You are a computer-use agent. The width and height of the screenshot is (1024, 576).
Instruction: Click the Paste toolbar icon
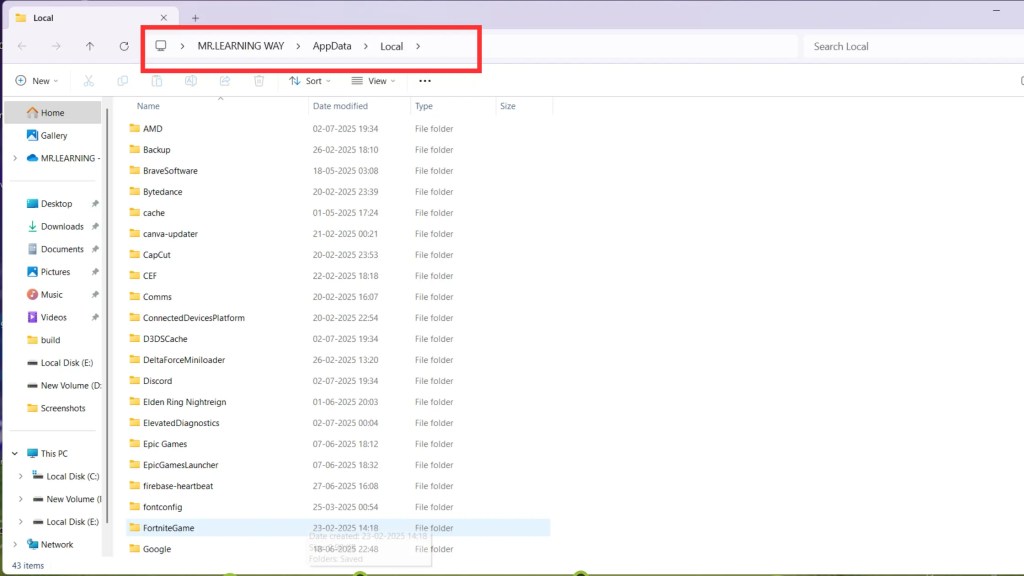(157, 81)
